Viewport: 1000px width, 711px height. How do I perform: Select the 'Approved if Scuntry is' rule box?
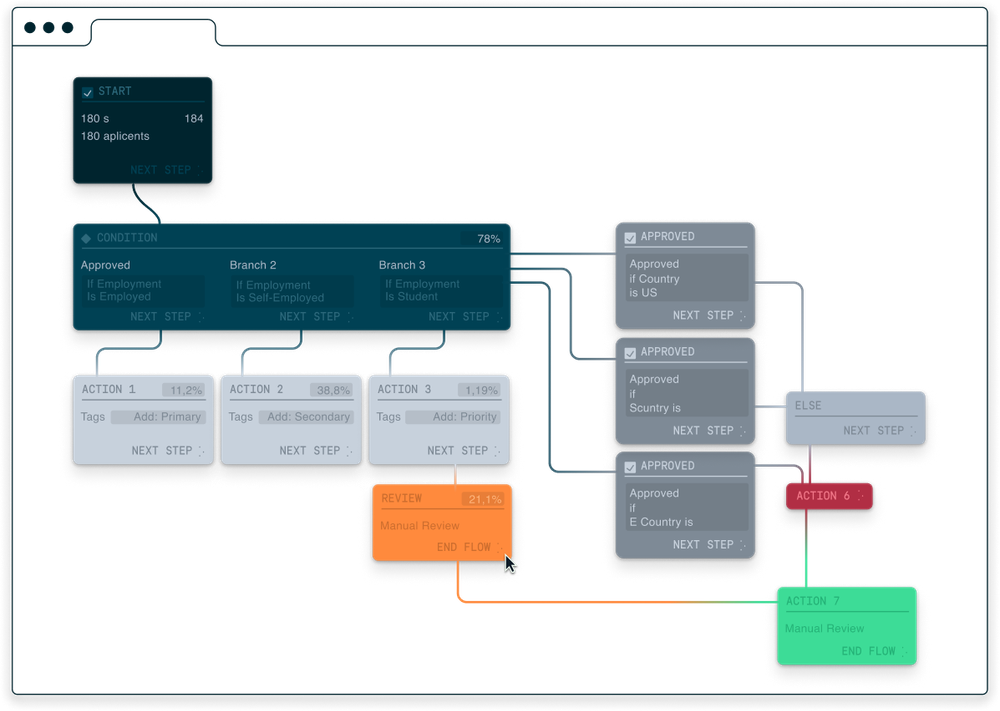point(686,393)
